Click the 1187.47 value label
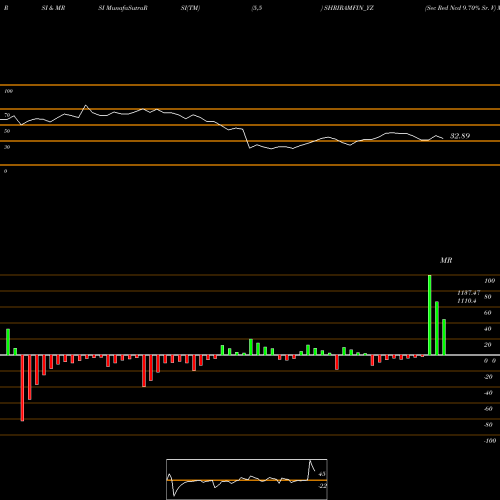 [x=469, y=293]
